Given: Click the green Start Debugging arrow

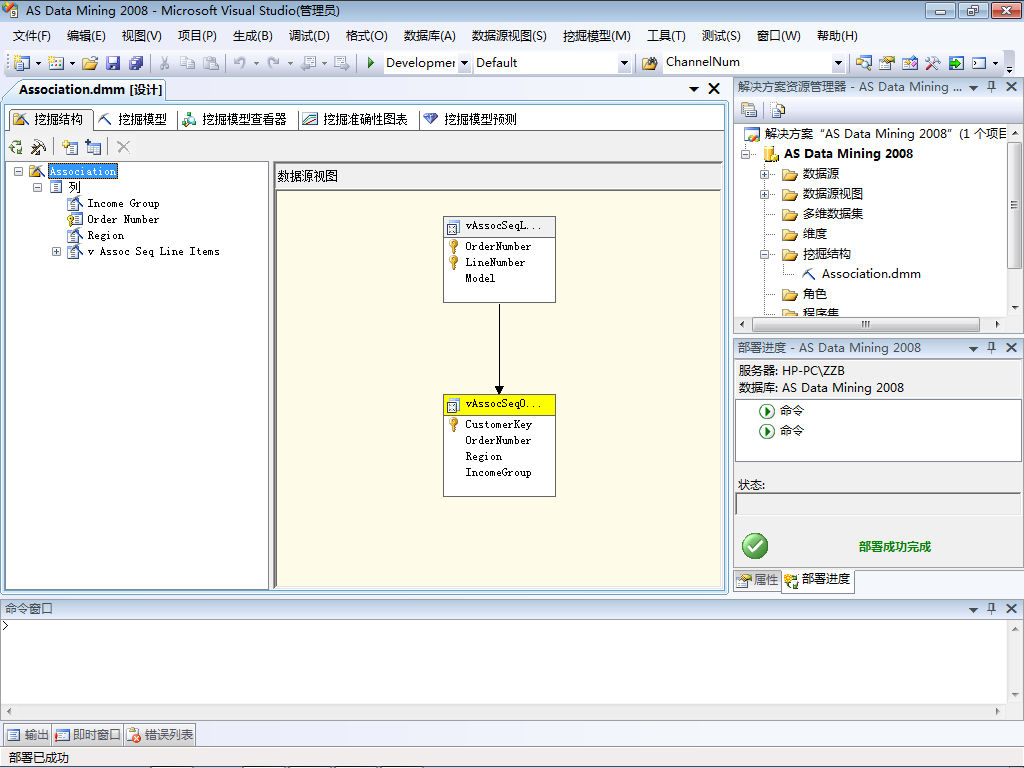Looking at the screenshot, I should point(370,63).
